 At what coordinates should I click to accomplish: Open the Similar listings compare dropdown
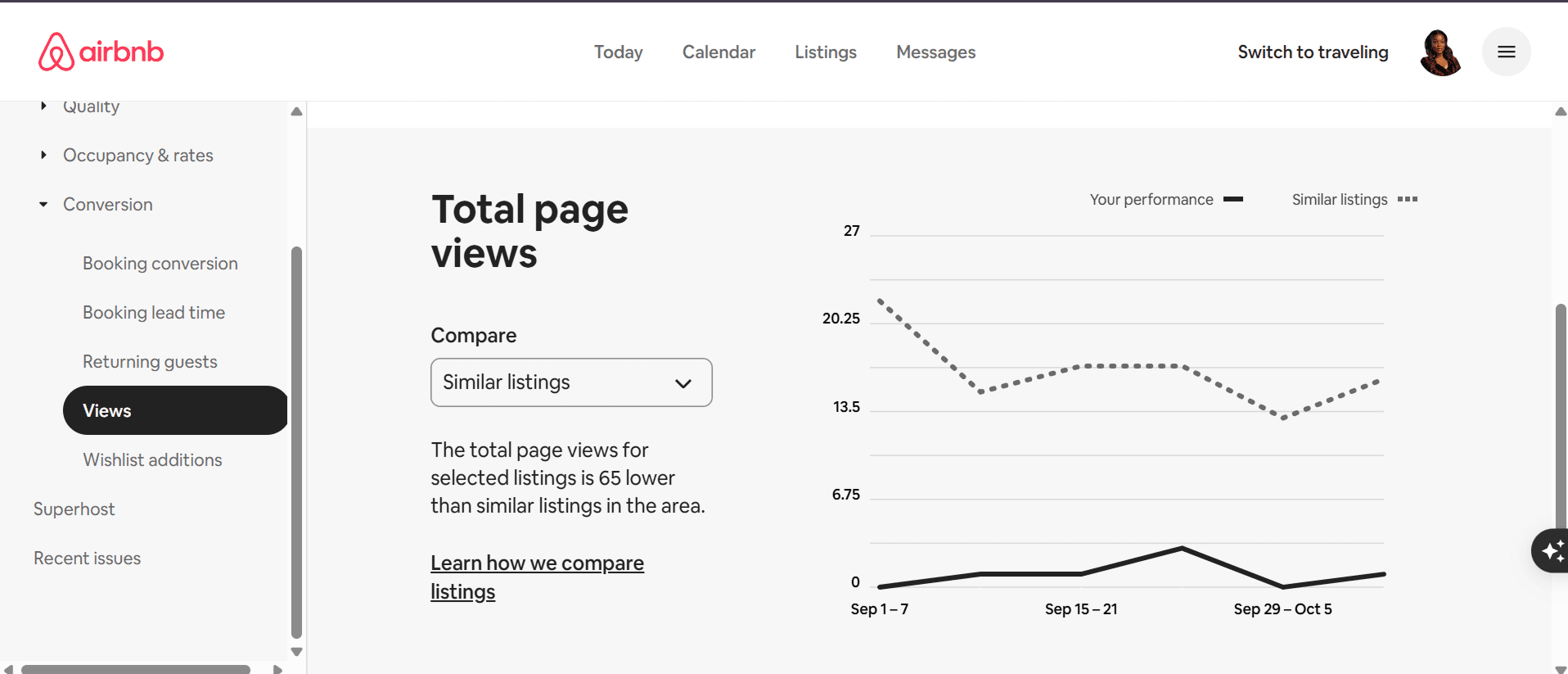(x=571, y=382)
